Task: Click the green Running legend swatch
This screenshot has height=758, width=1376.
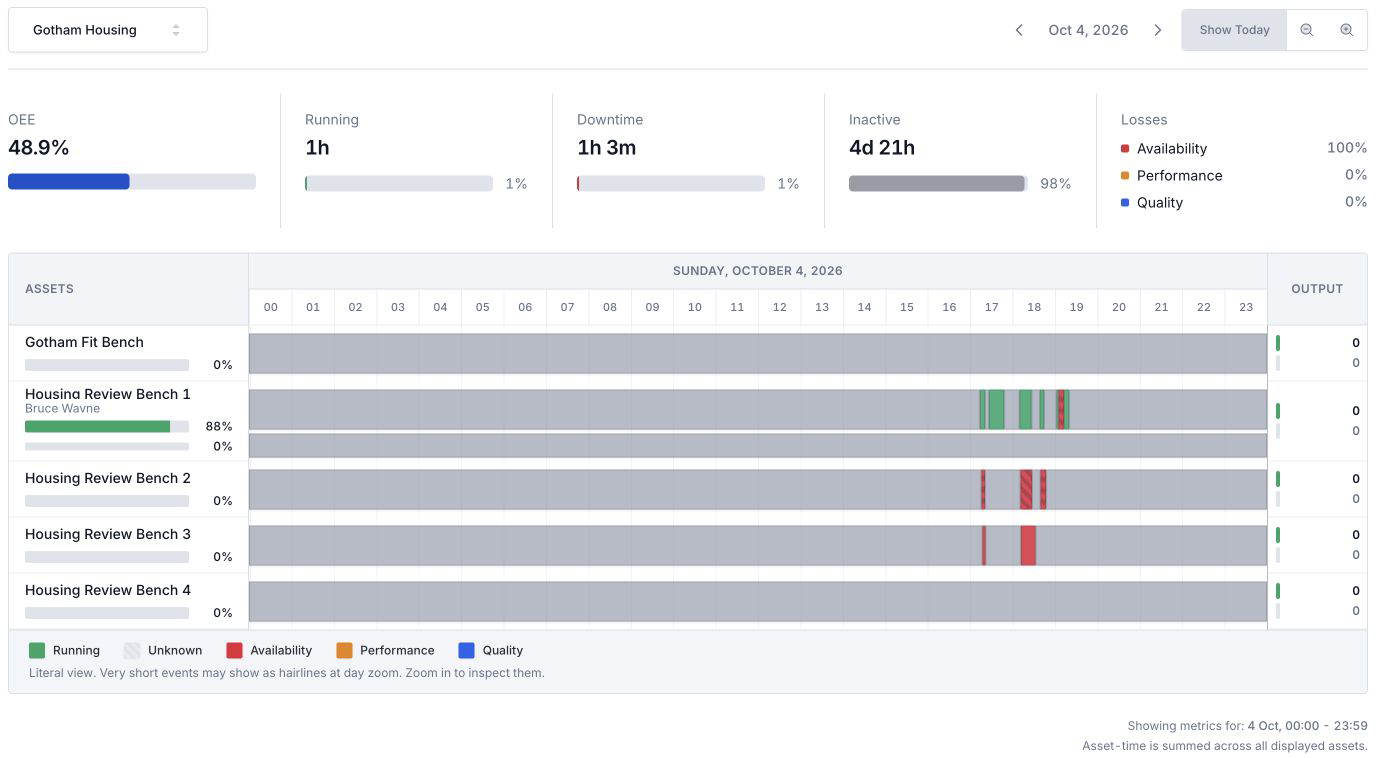Action: click(x=37, y=650)
